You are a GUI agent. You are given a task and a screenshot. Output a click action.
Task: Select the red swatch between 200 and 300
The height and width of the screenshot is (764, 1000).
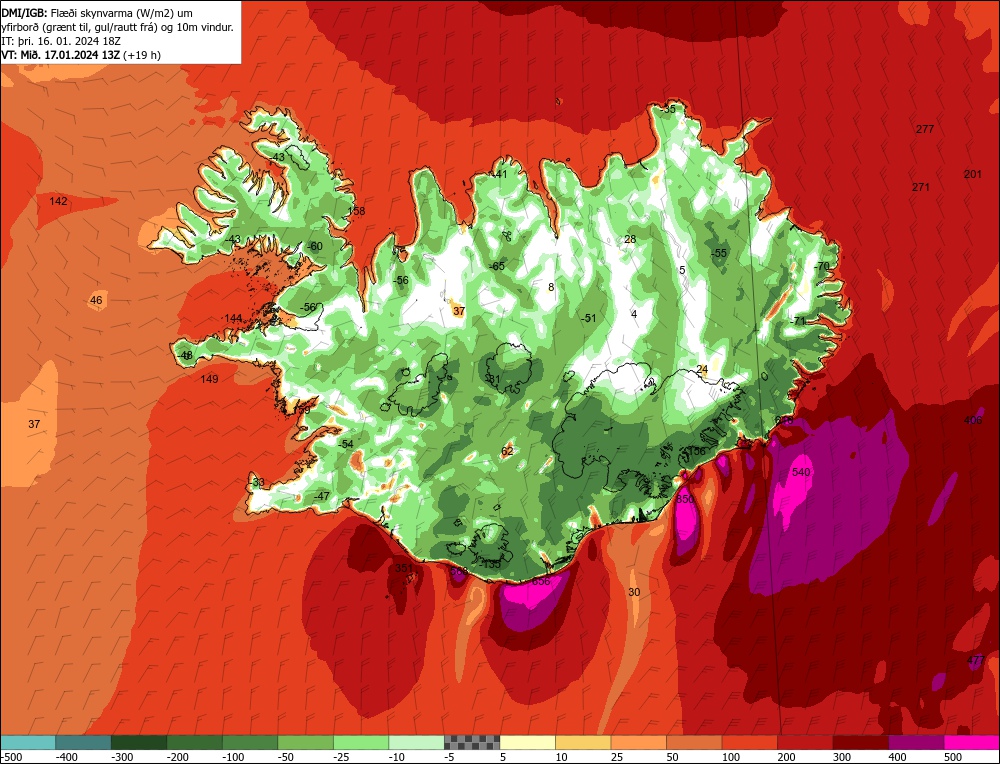pyautogui.click(x=805, y=742)
